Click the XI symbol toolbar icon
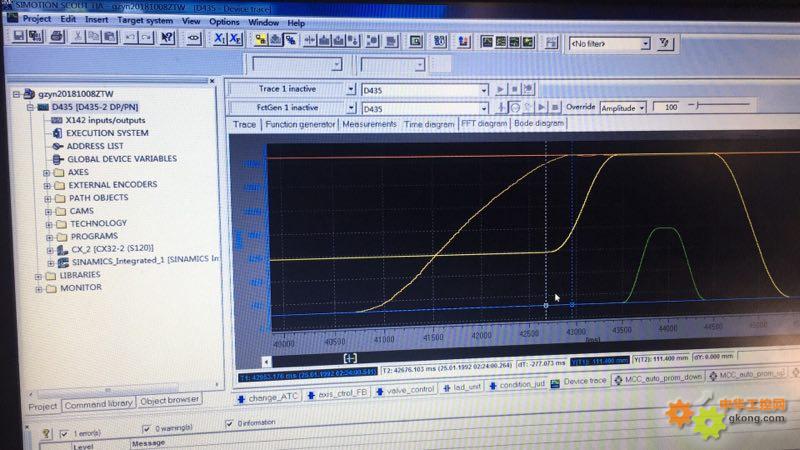 point(219,39)
